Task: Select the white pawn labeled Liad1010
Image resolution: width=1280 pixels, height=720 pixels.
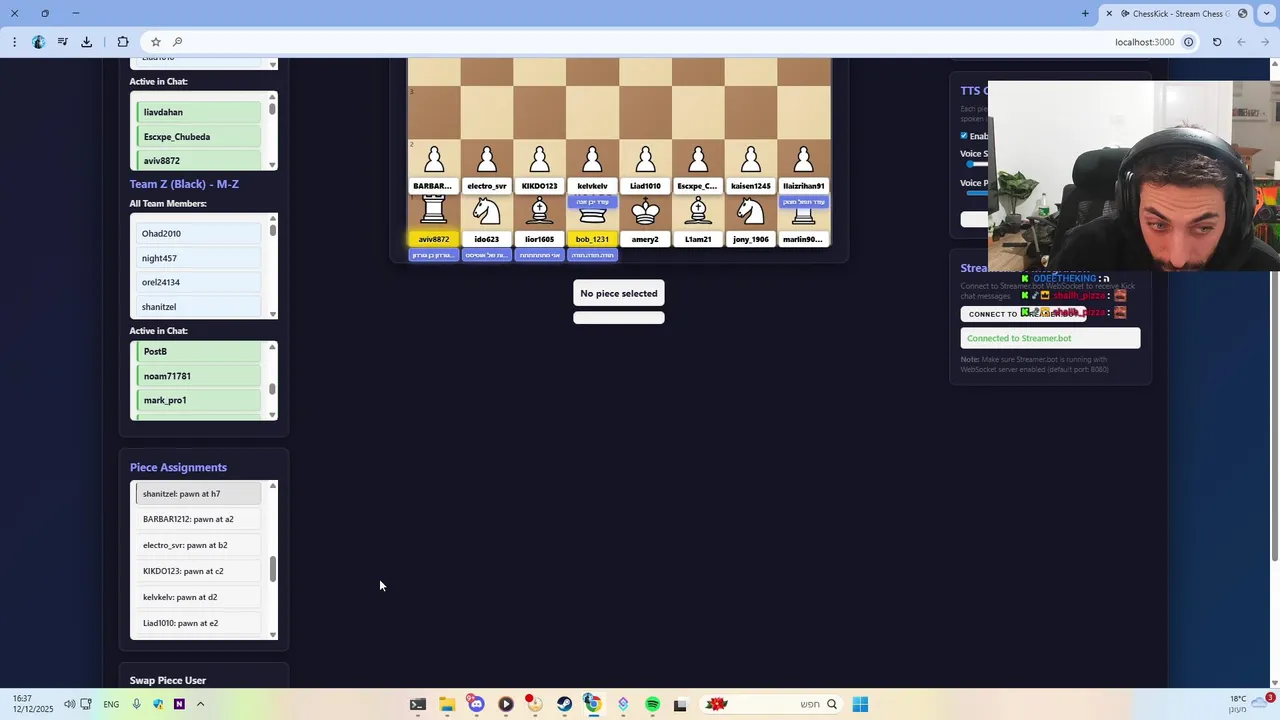Action: 645,159
